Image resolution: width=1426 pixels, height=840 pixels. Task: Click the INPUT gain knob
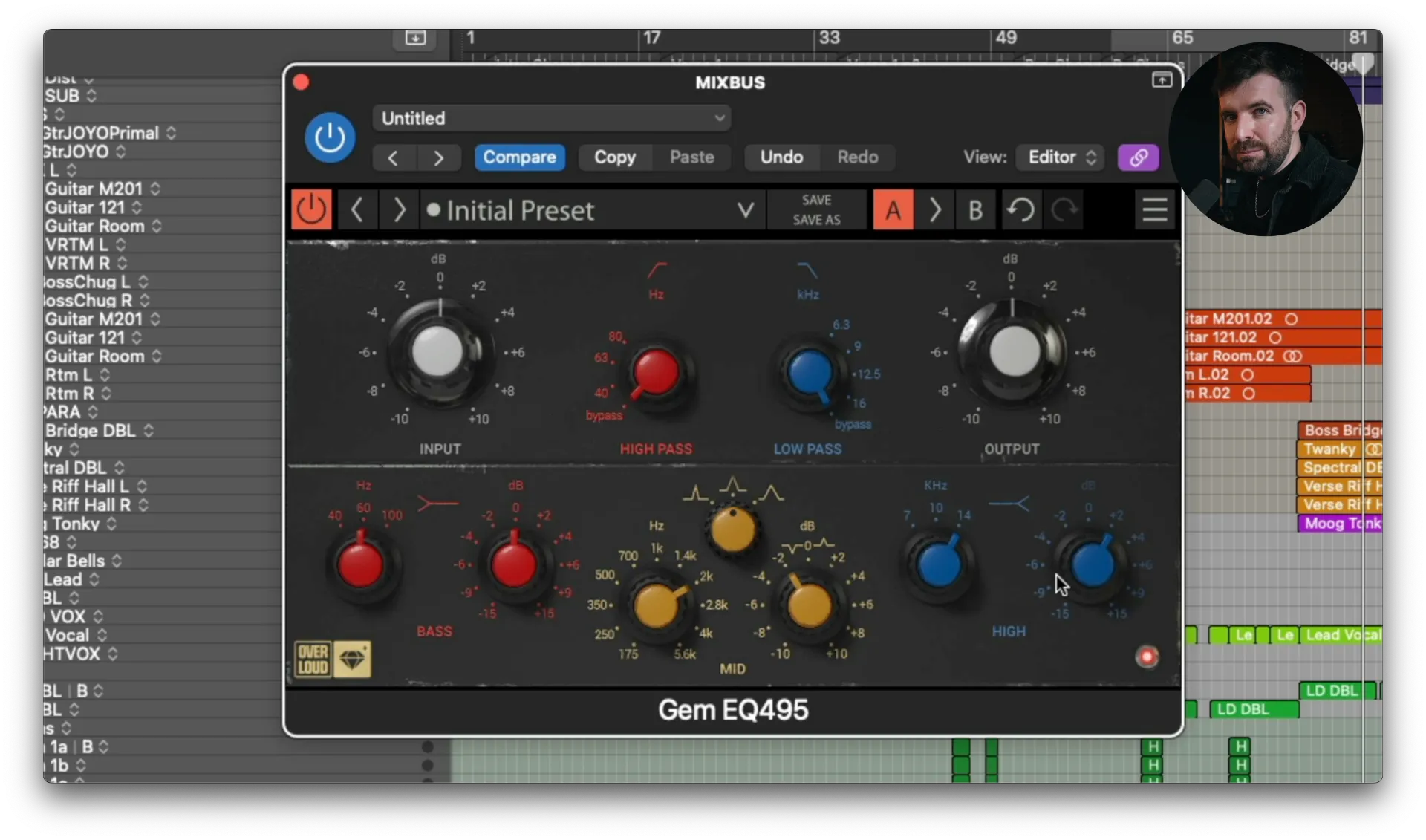pyautogui.click(x=438, y=353)
